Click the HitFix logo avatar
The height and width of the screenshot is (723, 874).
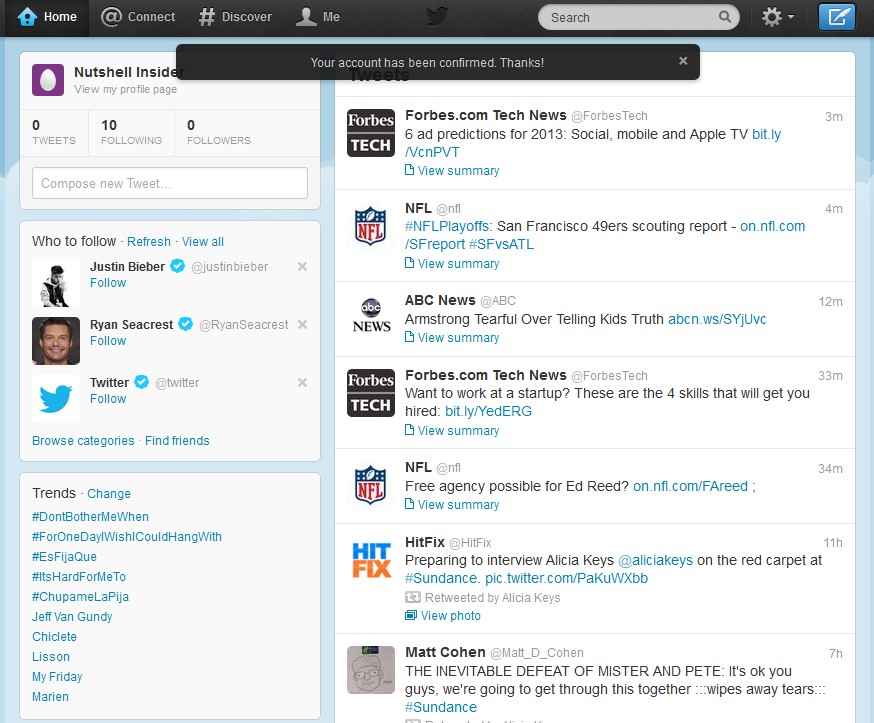point(371,560)
